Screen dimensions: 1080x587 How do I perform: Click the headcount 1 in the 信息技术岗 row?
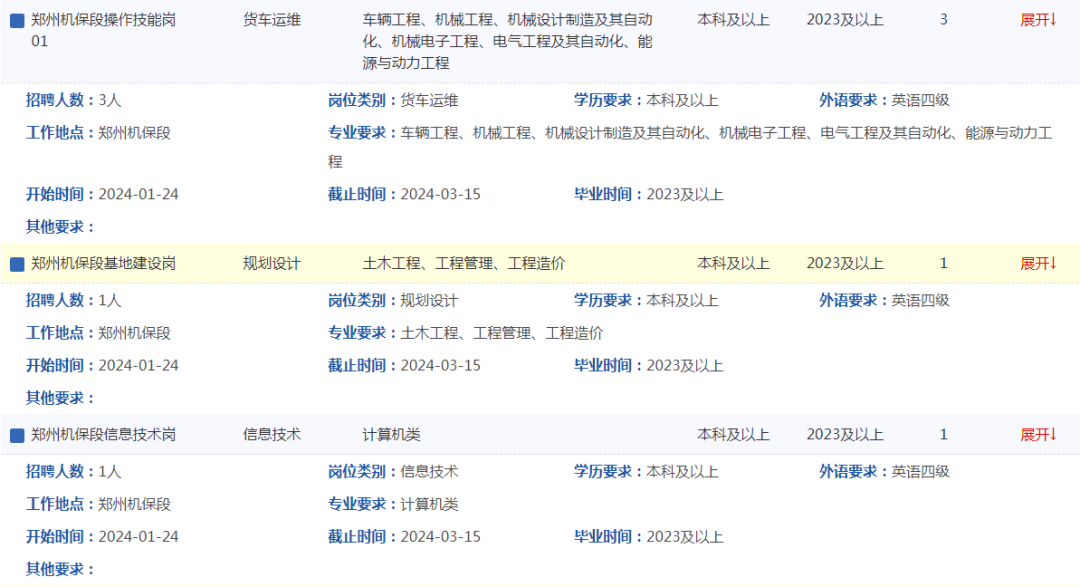[x=944, y=434]
